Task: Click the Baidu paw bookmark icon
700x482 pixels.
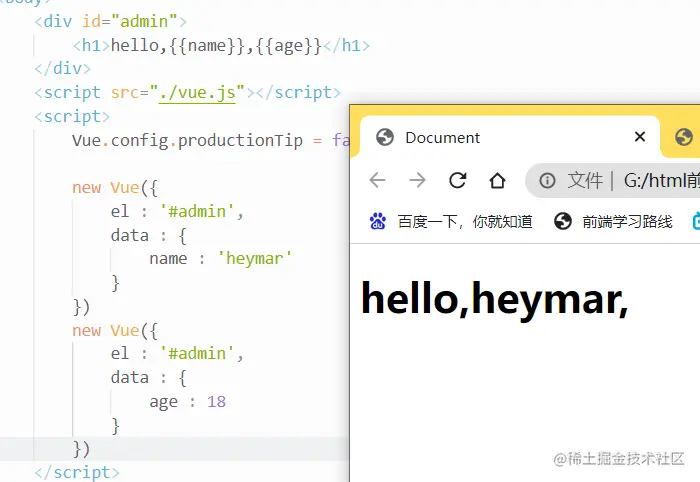Action: pyautogui.click(x=378, y=221)
